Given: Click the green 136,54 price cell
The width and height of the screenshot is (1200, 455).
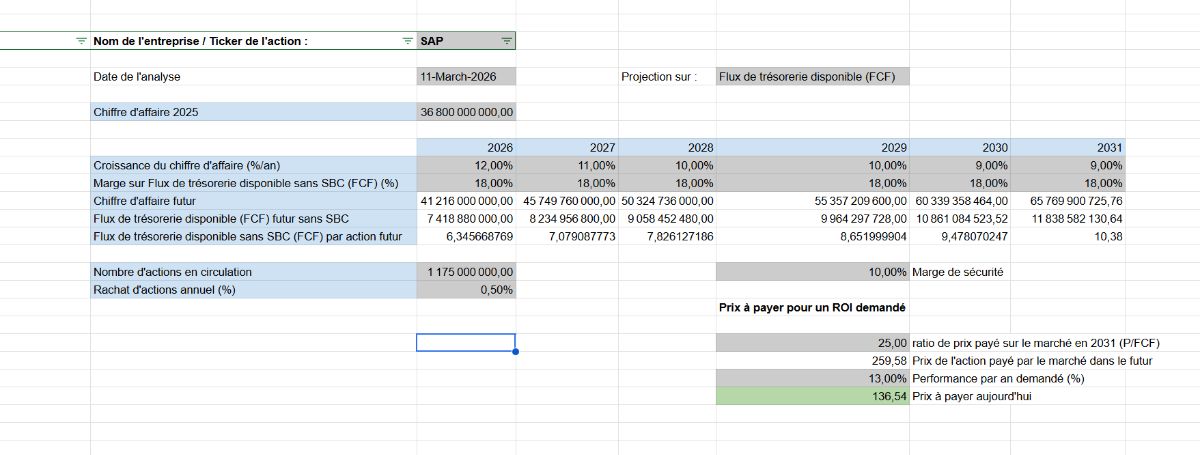Looking at the screenshot, I should tap(813, 397).
